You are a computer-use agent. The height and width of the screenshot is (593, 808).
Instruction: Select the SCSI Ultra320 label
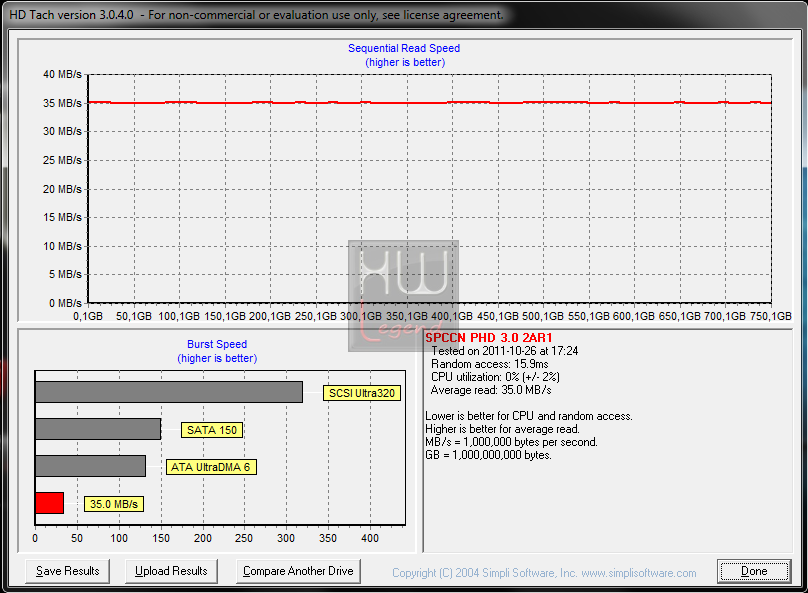point(362,393)
